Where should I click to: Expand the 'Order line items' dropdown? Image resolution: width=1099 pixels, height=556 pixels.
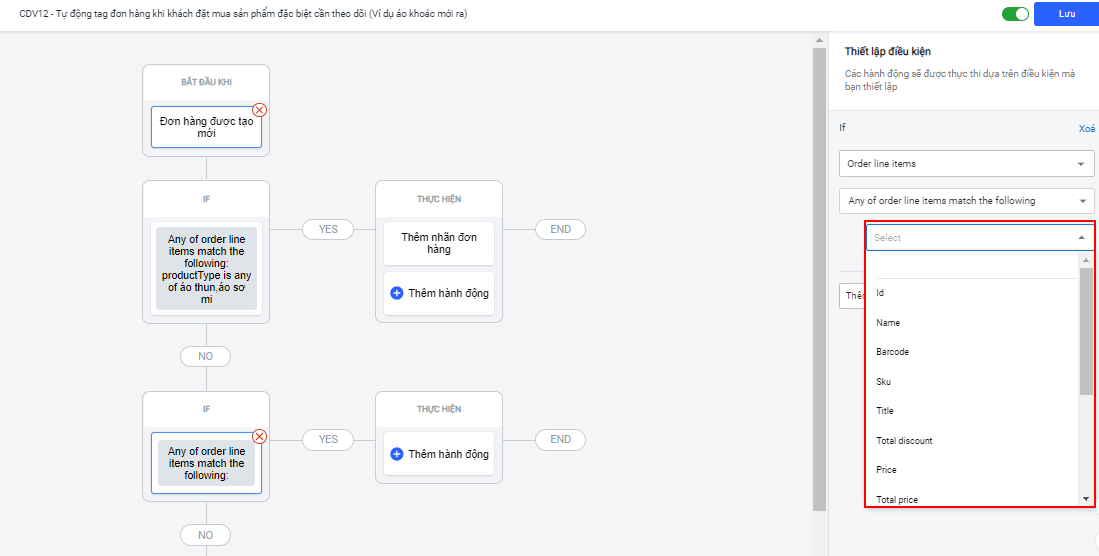click(x=966, y=163)
